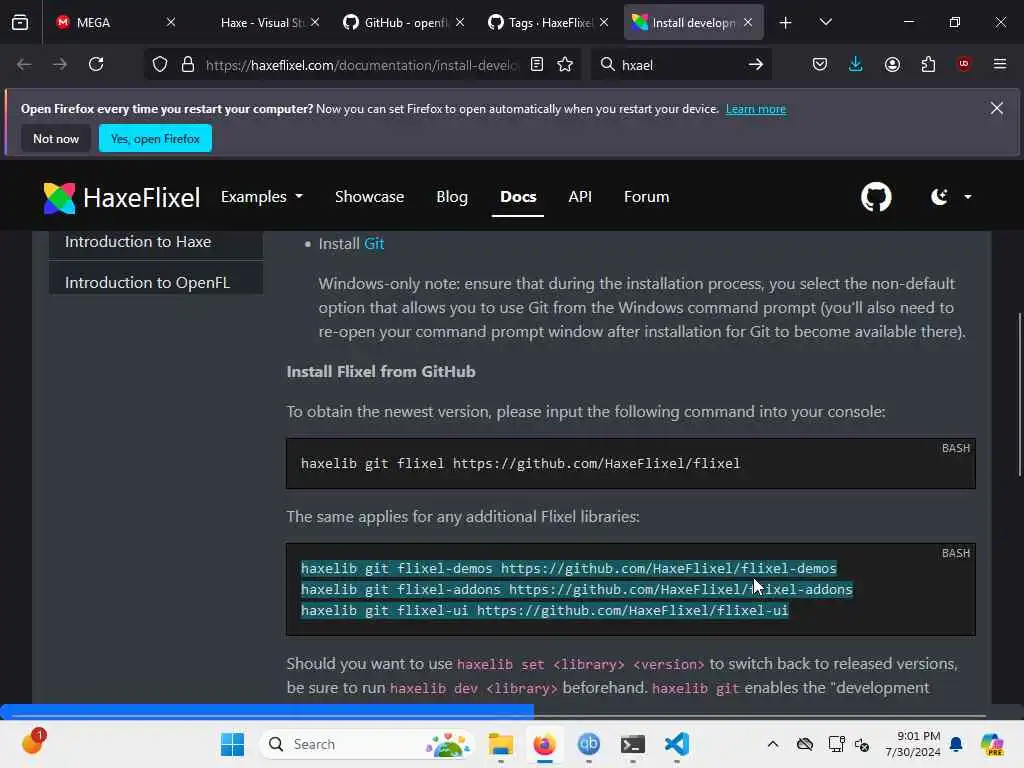This screenshot has height=768, width=1024.
Task: Open Firefox downloads panel
Action: [856, 64]
